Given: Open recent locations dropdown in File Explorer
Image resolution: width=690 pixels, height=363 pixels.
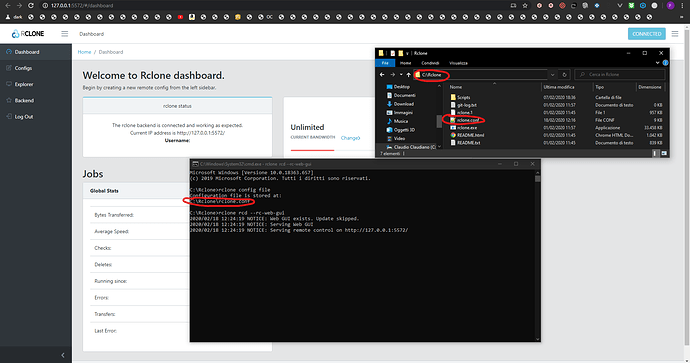Looking at the screenshot, I should pos(401,75).
